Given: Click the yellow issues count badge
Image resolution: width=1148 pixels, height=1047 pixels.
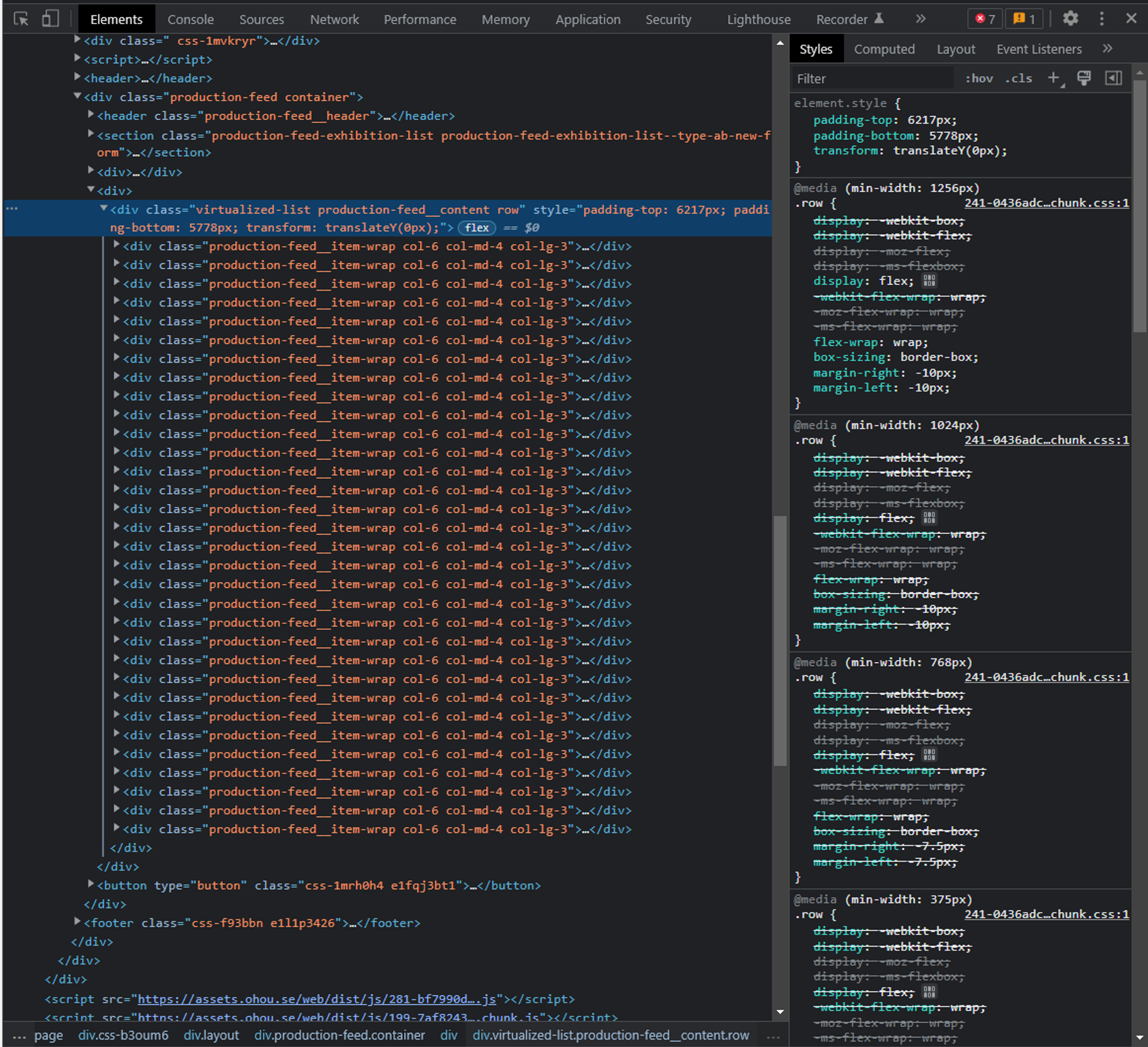Looking at the screenshot, I should (x=1024, y=19).
